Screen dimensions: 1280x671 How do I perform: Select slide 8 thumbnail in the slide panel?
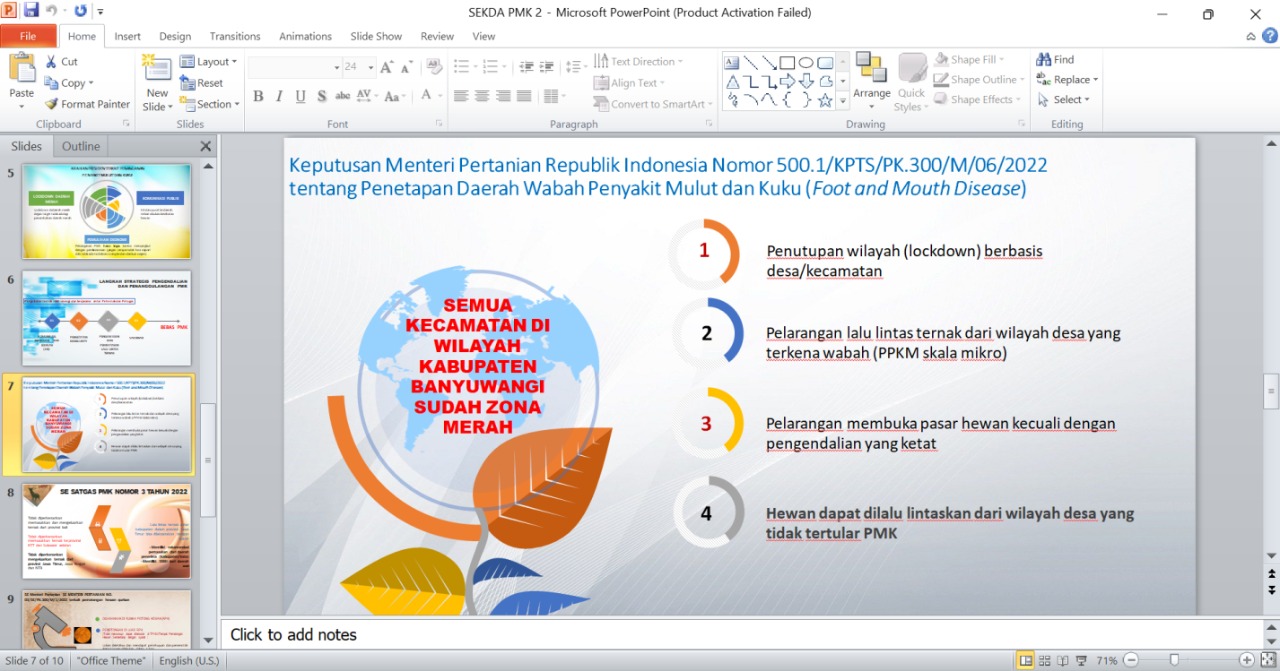106,528
